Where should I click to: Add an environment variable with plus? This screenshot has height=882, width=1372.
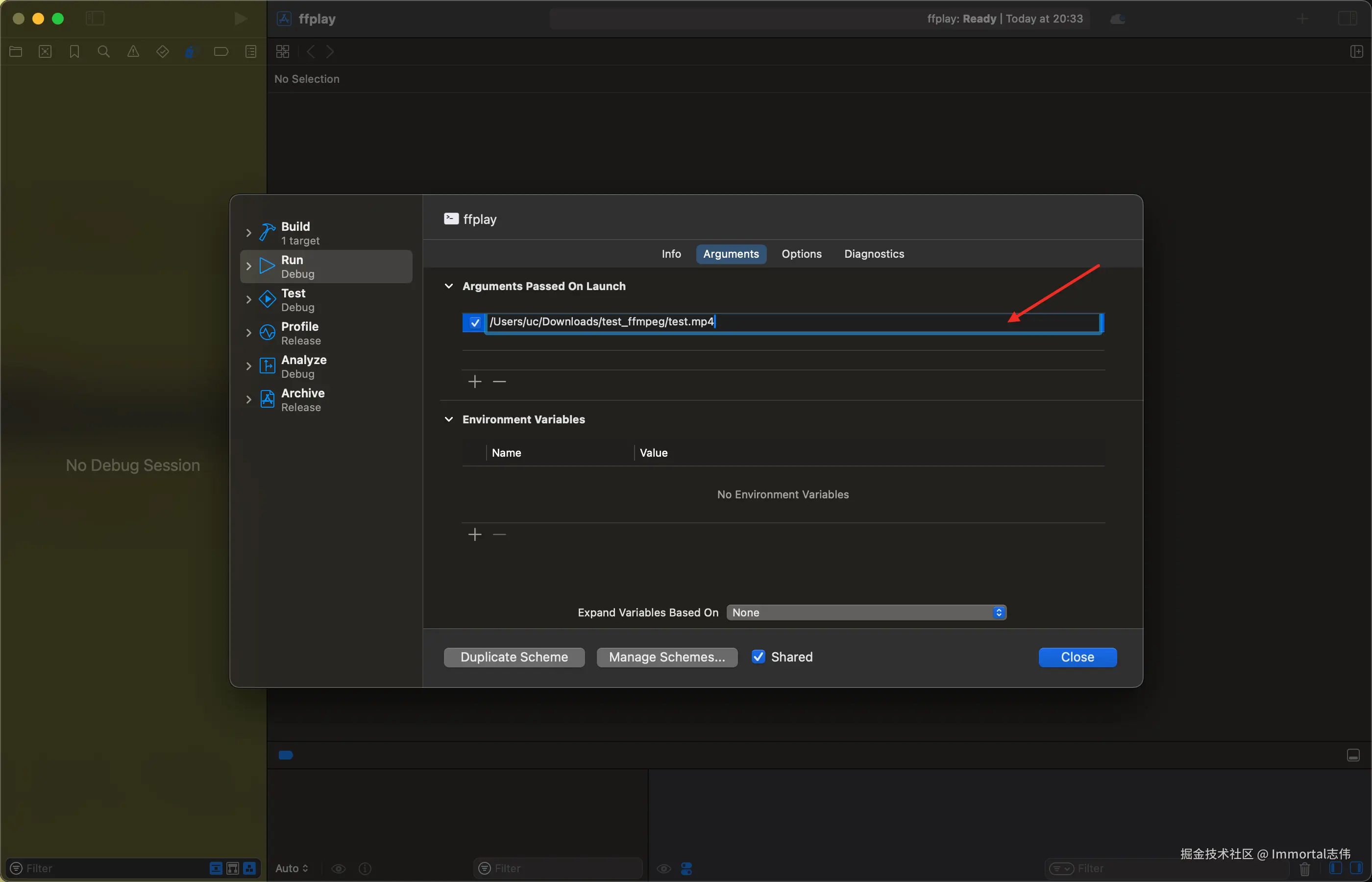[475, 535]
